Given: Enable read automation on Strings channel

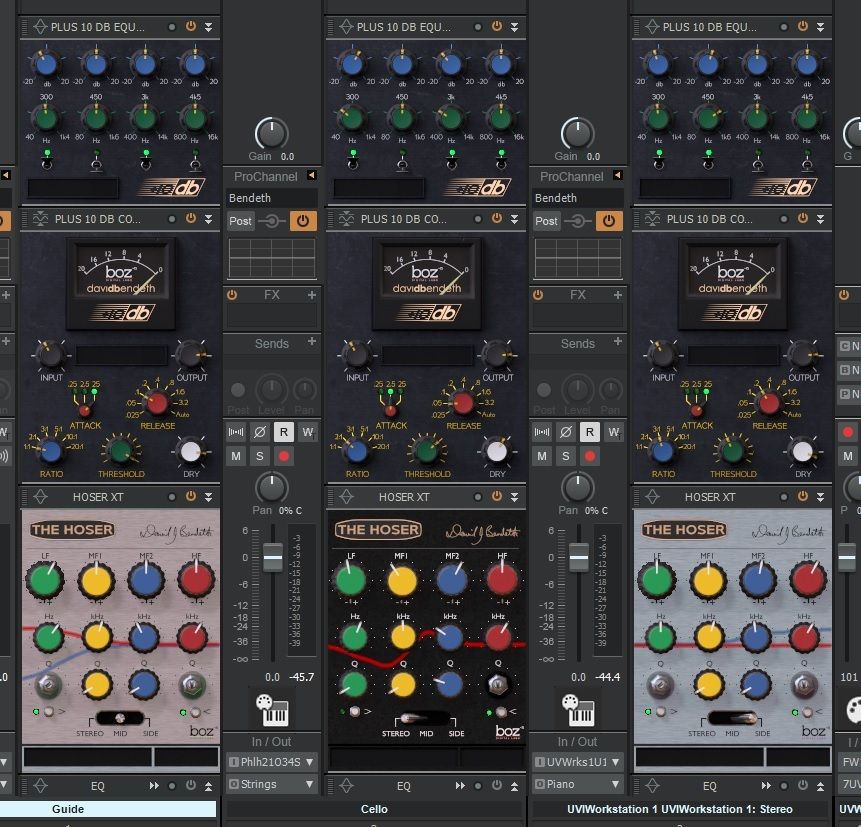Looking at the screenshot, I should [x=285, y=432].
